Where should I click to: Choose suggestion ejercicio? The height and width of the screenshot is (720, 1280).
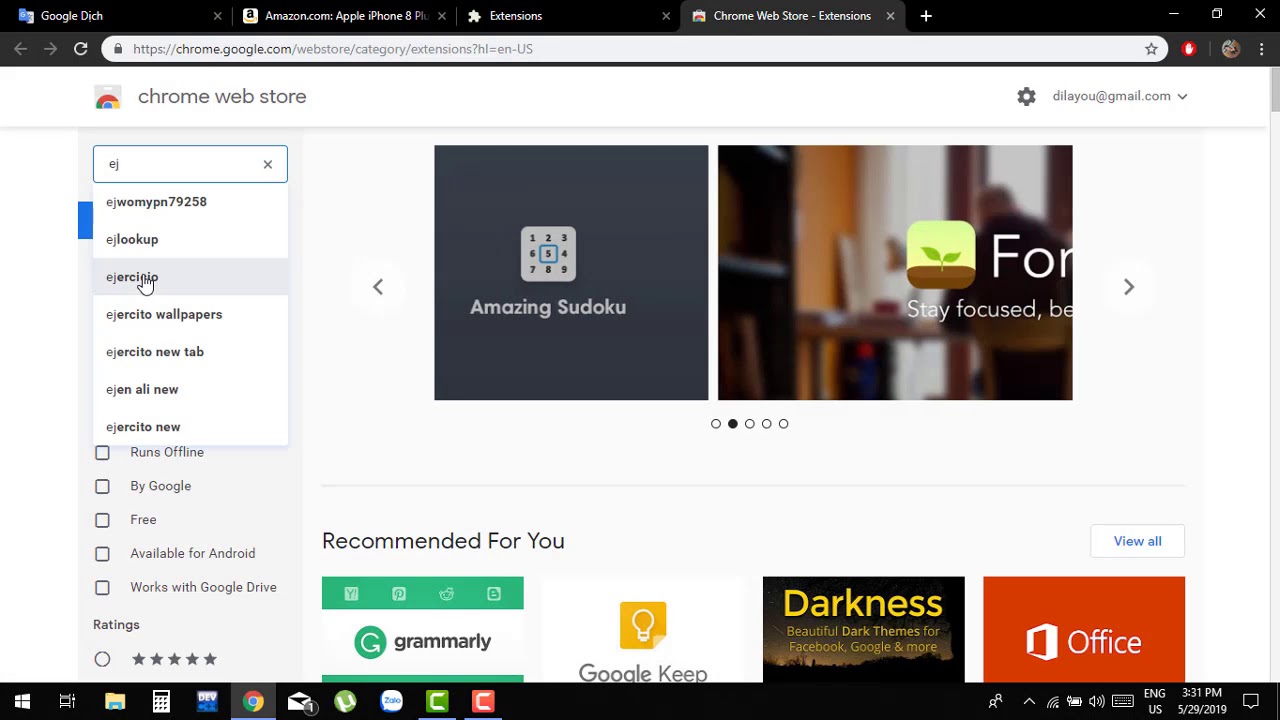190,277
